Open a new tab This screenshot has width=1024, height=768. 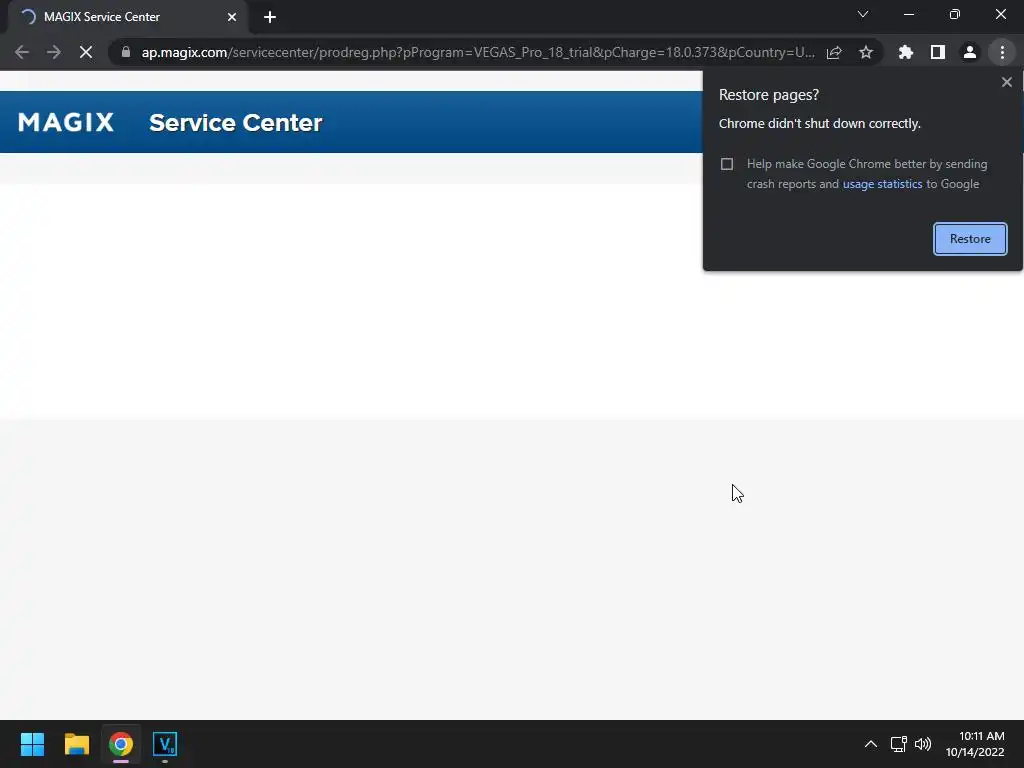[270, 17]
